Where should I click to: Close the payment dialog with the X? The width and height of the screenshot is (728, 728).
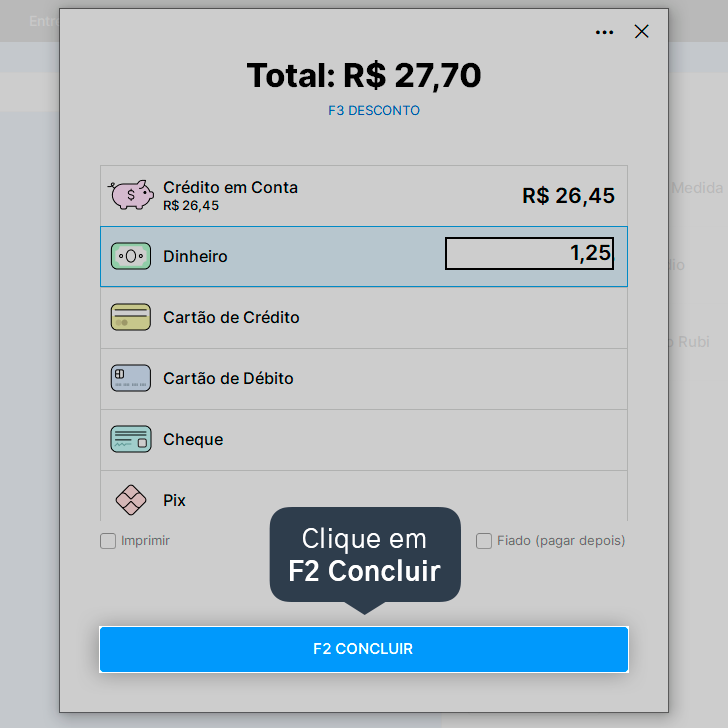tap(641, 32)
